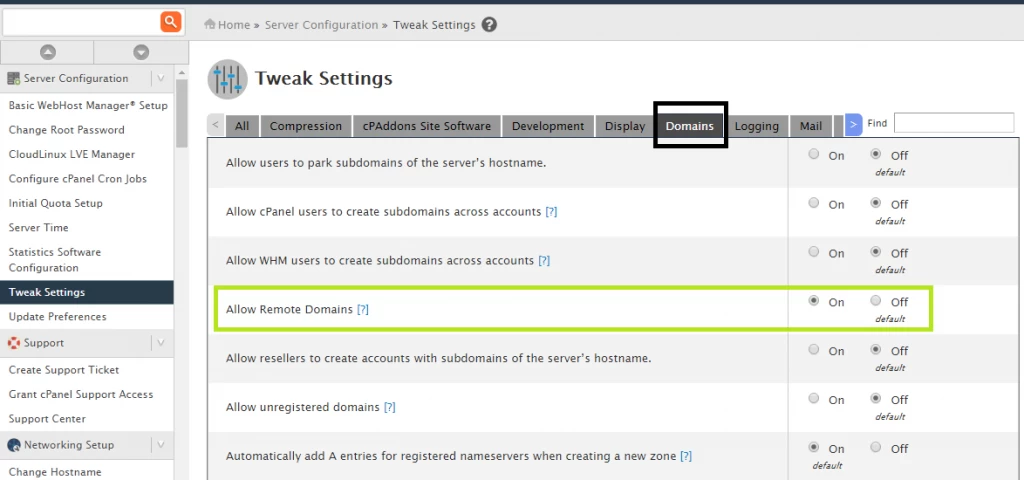Screen dimensions: 1024x480
Task: Click the sidebar scroll up arrow icon
Action: [x=47, y=52]
